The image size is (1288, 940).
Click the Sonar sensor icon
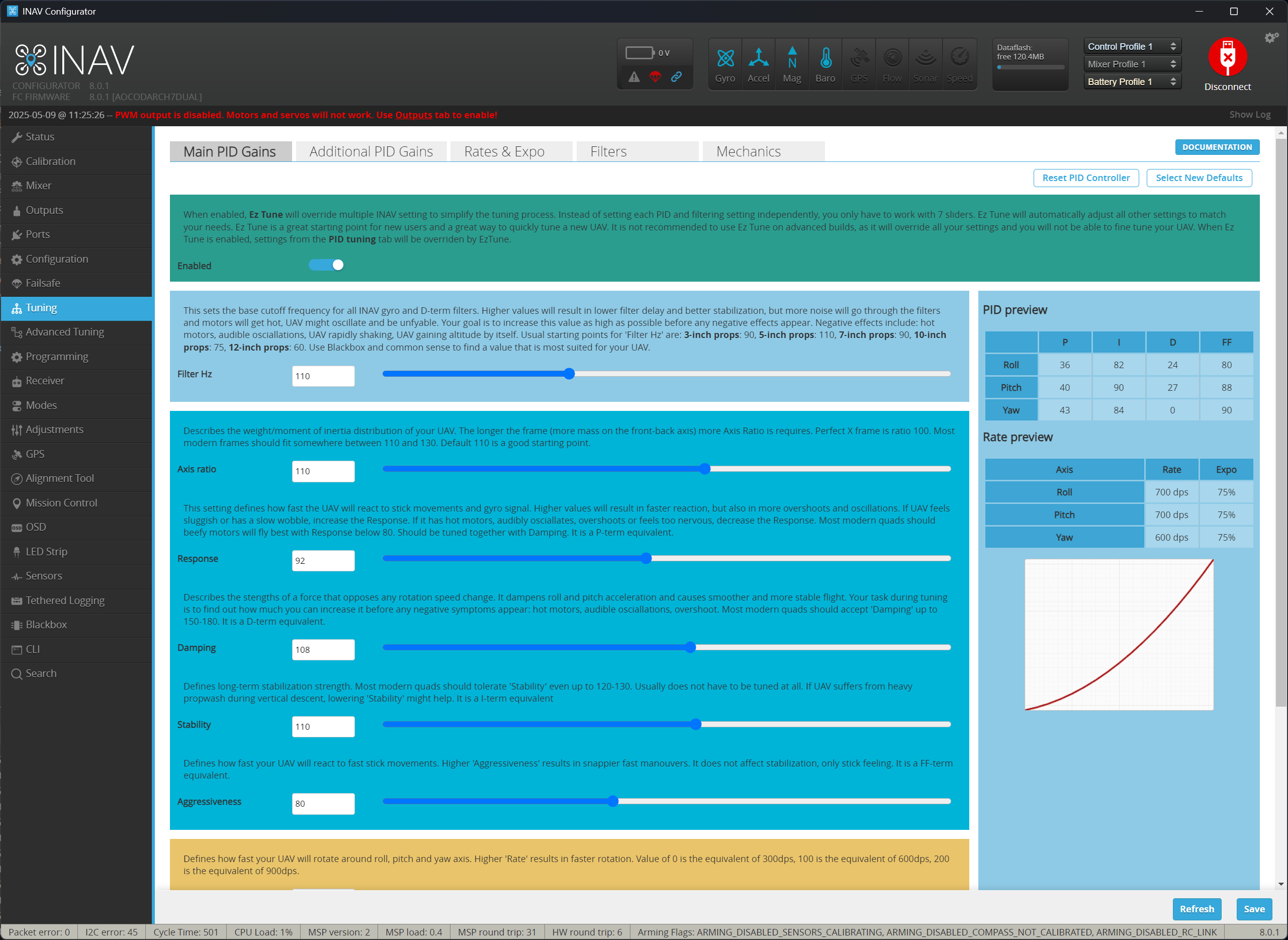tap(927, 64)
